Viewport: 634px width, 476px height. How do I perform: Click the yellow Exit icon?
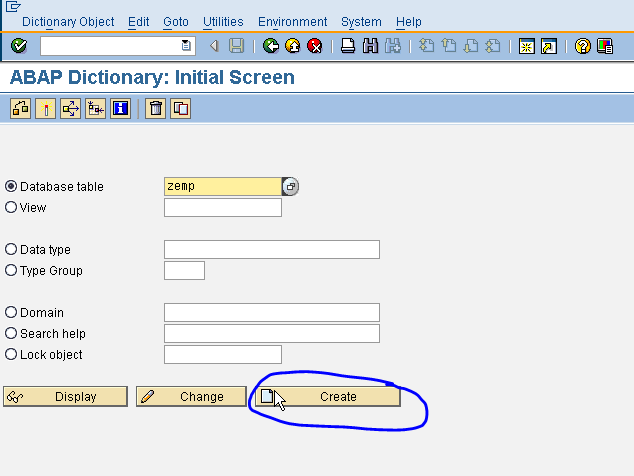[293, 46]
